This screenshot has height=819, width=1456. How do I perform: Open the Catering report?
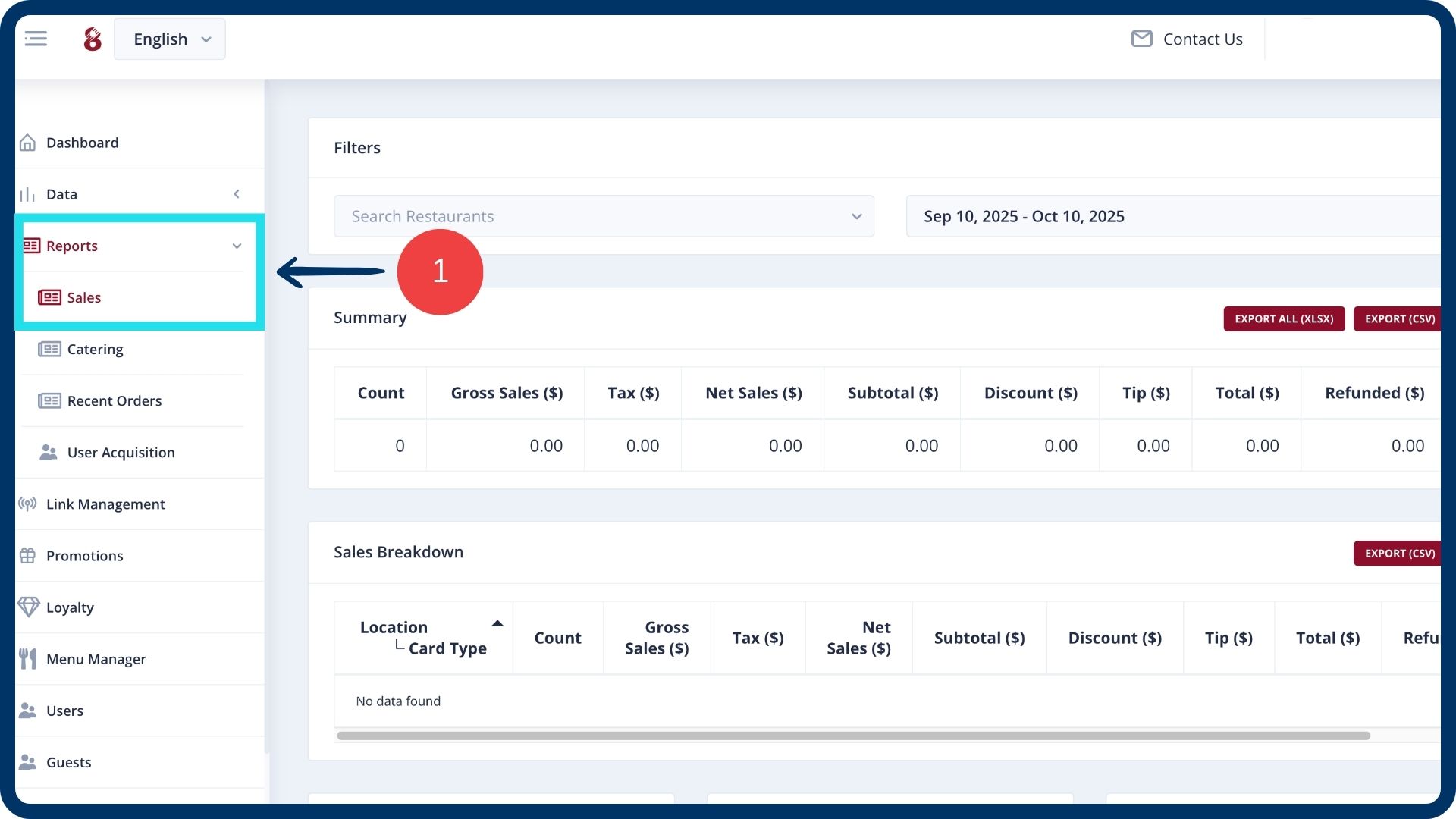[95, 349]
